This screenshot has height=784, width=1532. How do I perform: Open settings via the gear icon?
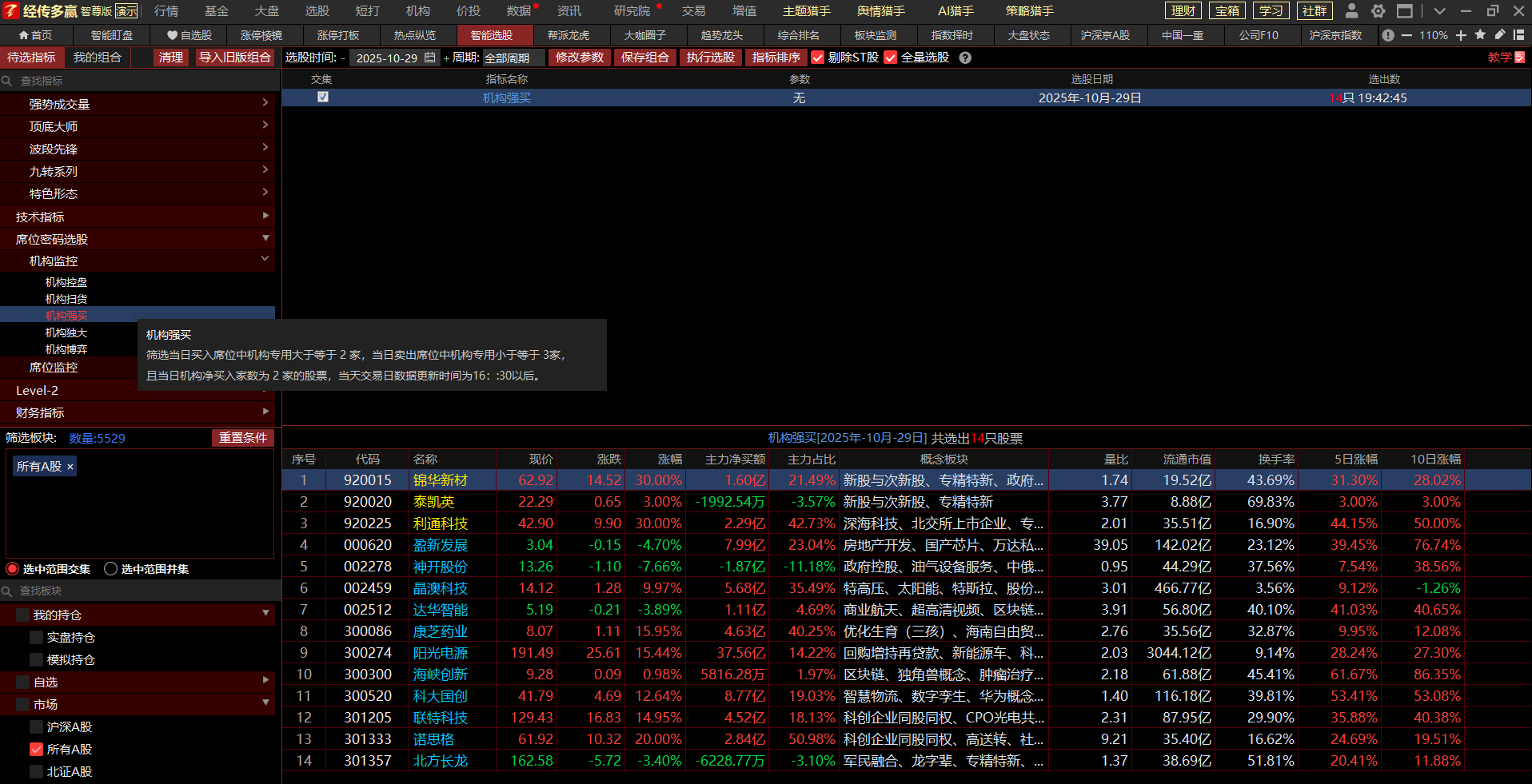[x=1378, y=11]
